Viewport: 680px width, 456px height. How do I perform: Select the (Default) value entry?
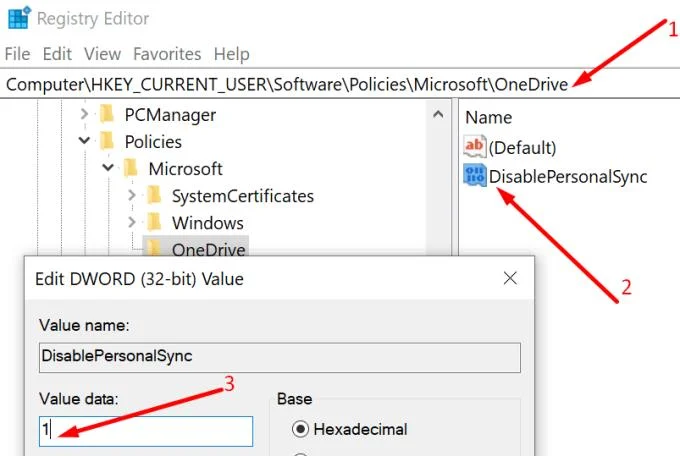tap(522, 148)
